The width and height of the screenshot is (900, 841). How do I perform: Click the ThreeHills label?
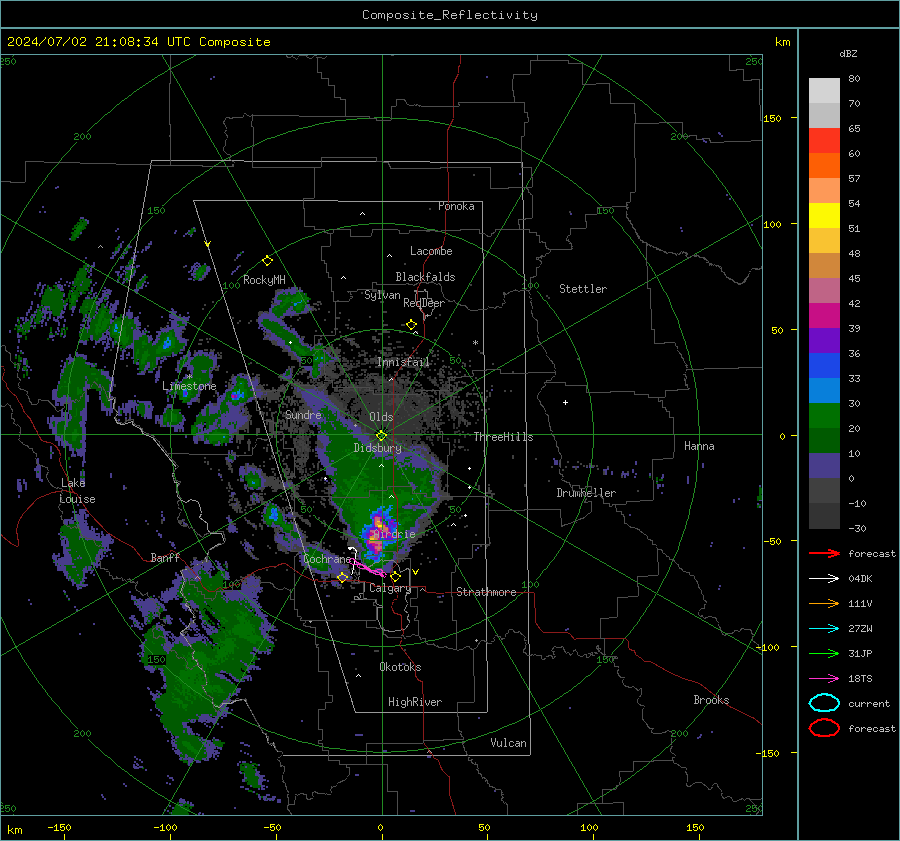503,437
